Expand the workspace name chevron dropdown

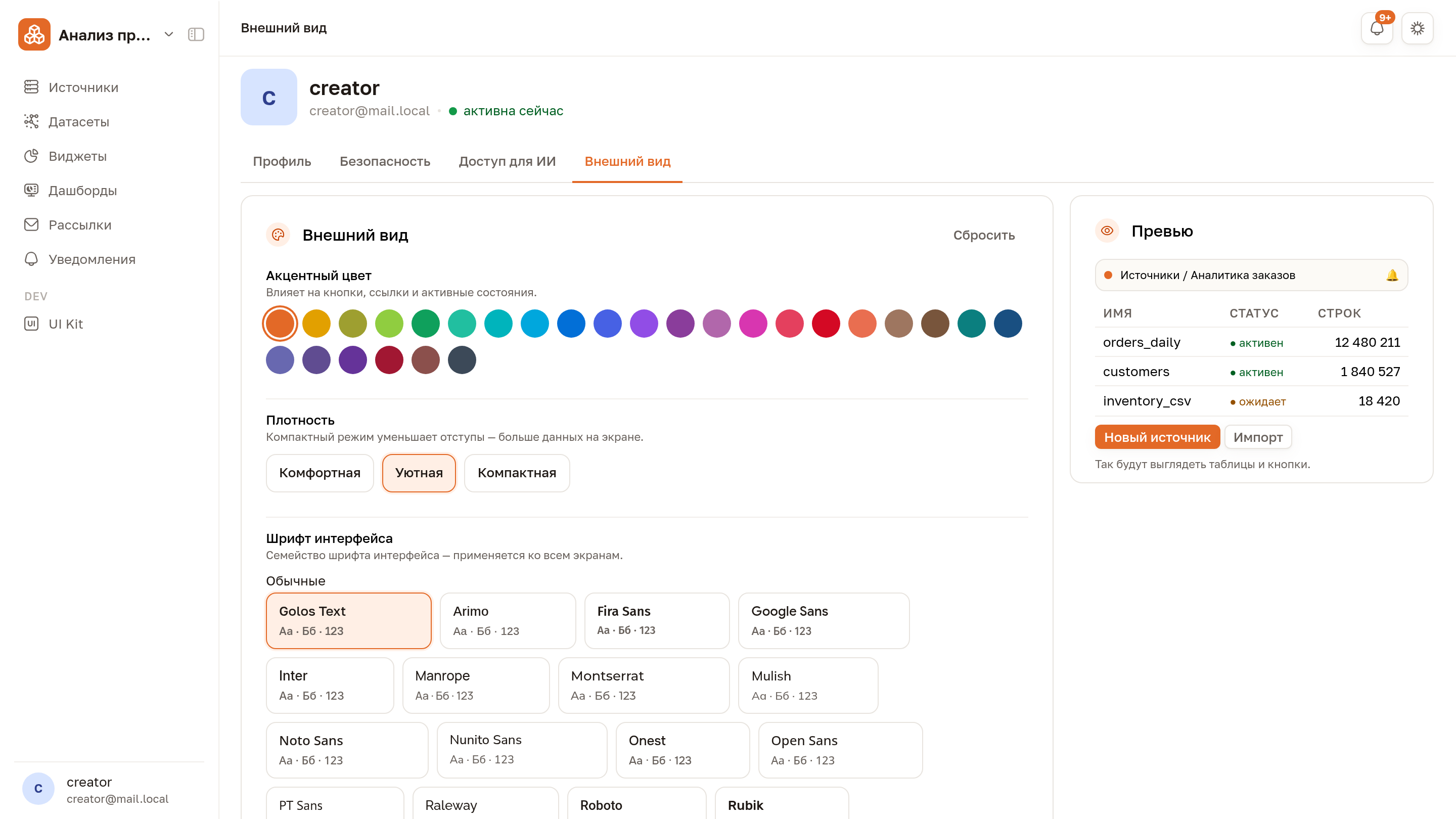(168, 34)
